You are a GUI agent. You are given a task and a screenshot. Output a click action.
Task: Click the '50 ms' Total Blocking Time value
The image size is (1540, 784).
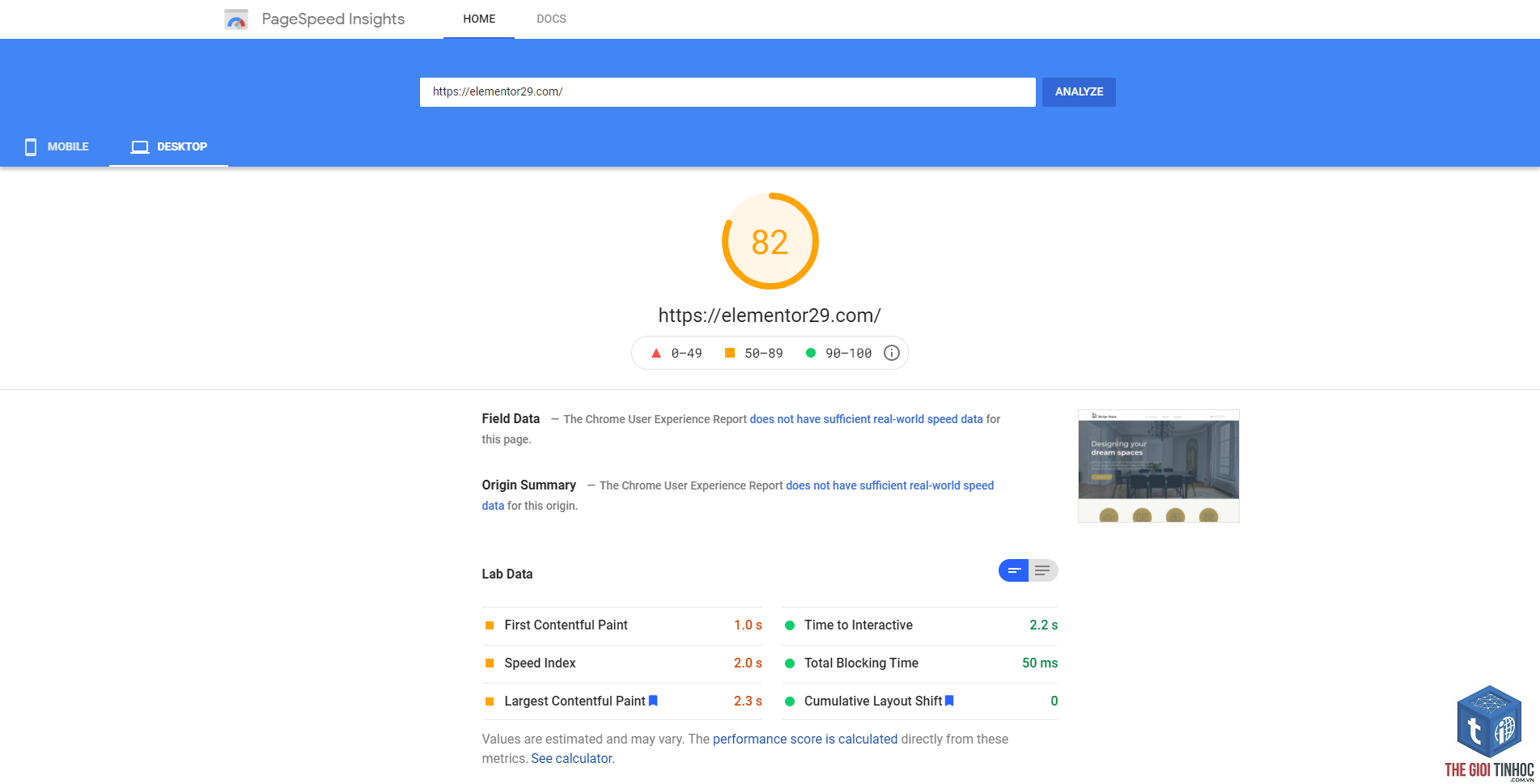click(x=1040, y=663)
